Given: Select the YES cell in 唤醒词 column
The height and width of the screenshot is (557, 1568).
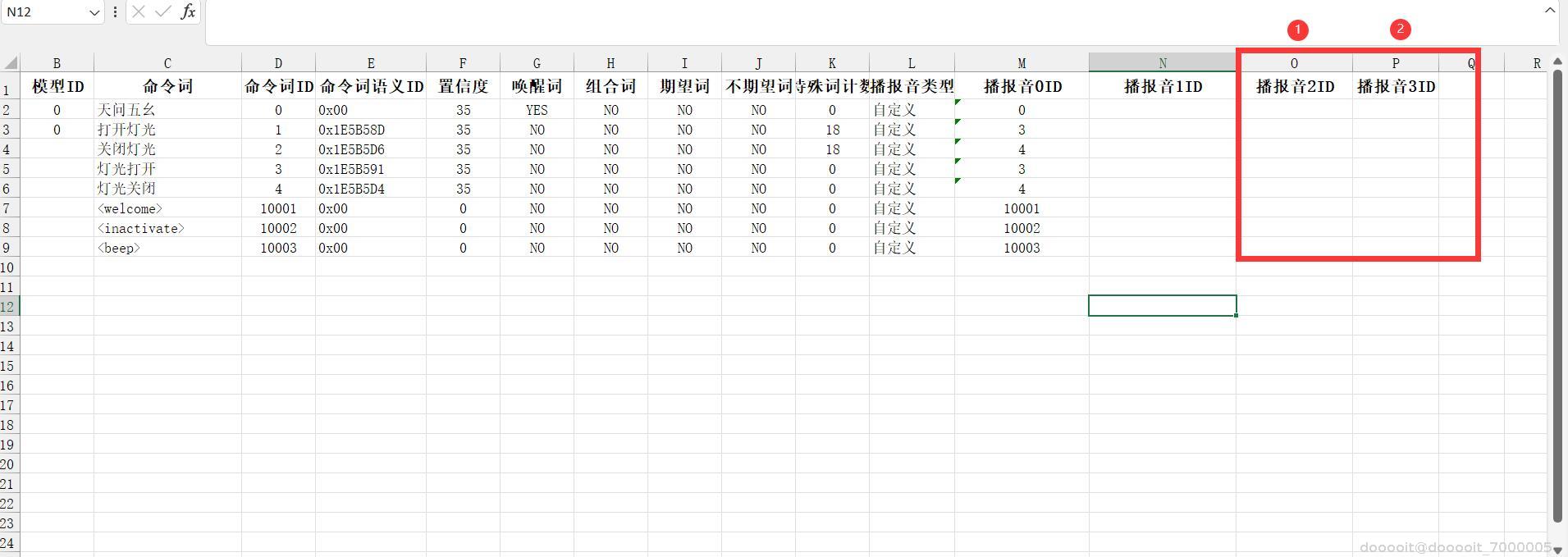Looking at the screenshot, I should tap(537, 110).
